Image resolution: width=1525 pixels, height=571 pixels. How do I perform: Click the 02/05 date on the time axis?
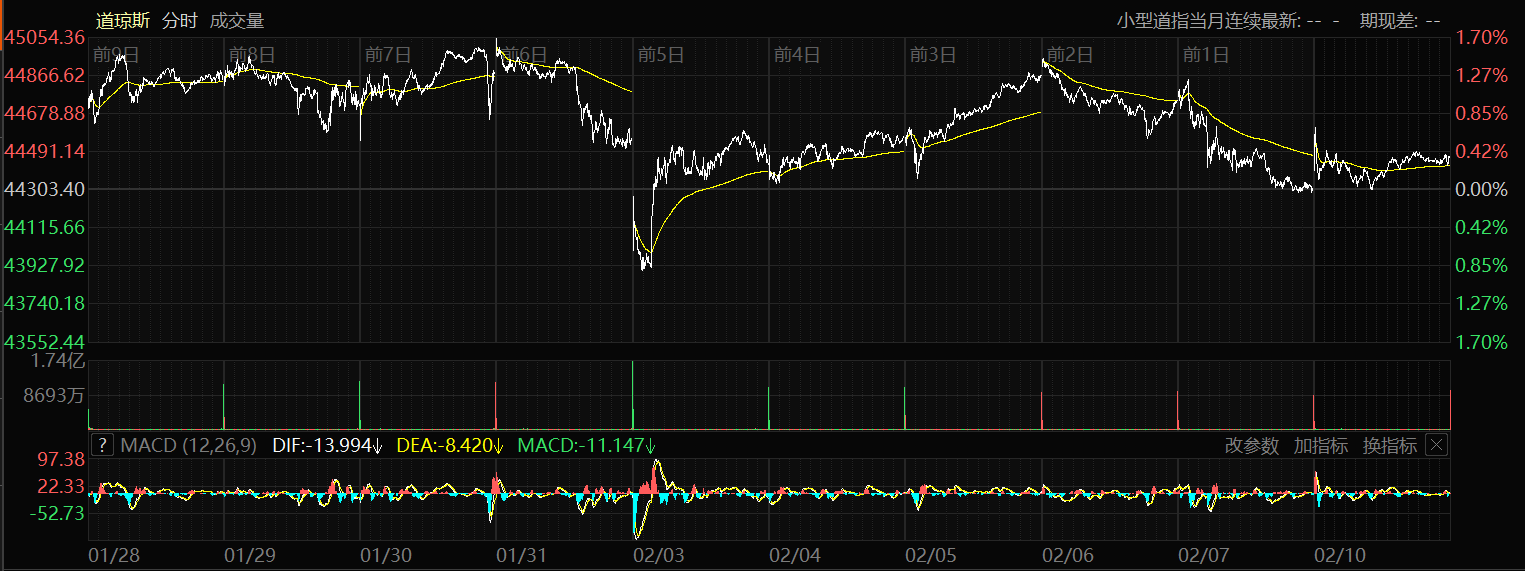coord(930,554)
